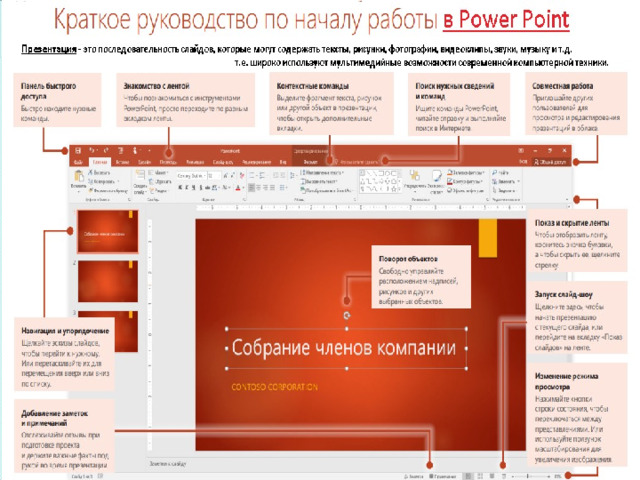Image resolution: width=640 pixels, height=480 pixels.
Task: Open the Select dropdown in editing group
Action: [504, 191]
